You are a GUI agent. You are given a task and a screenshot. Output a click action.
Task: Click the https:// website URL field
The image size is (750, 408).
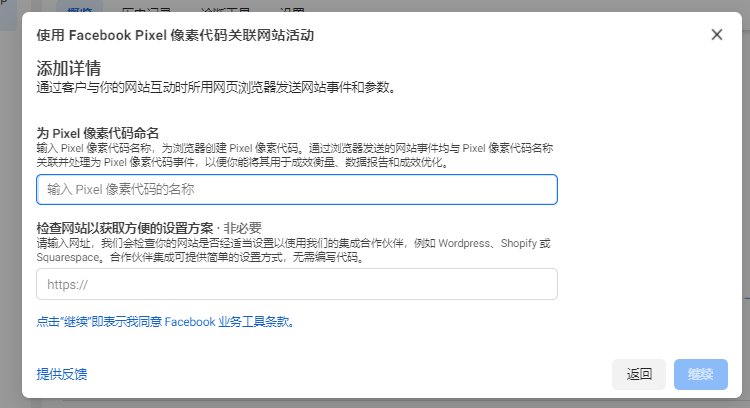297,284
